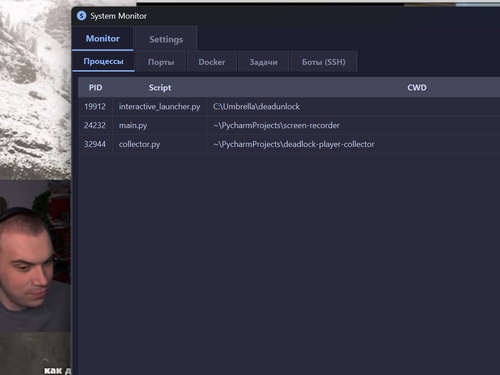Click the C:\Umbrella\deadunlock path cell
Screen dimensions: 500x375
click(353, 107)
